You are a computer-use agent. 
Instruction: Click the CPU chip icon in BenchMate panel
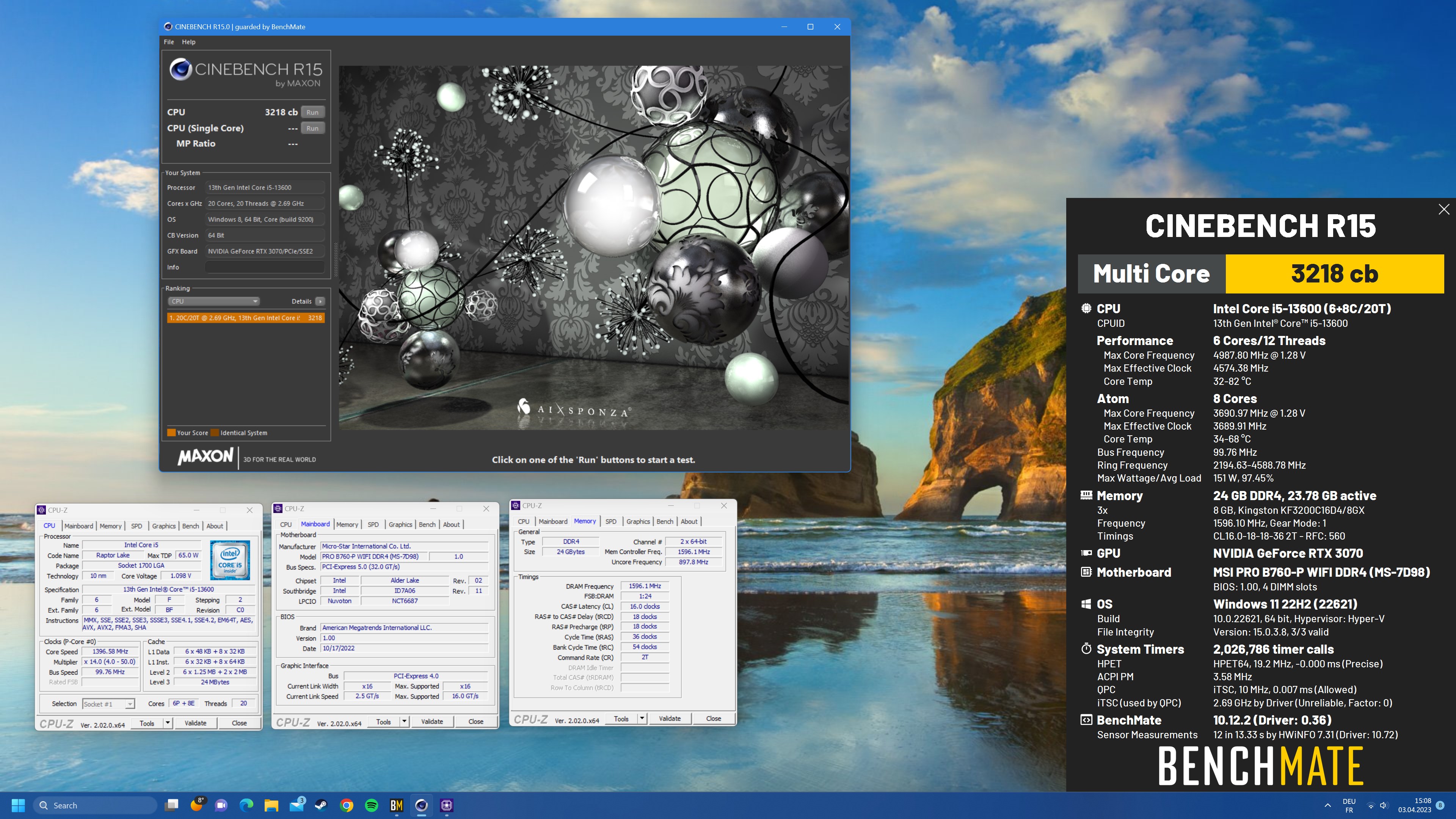[1086, 309]
